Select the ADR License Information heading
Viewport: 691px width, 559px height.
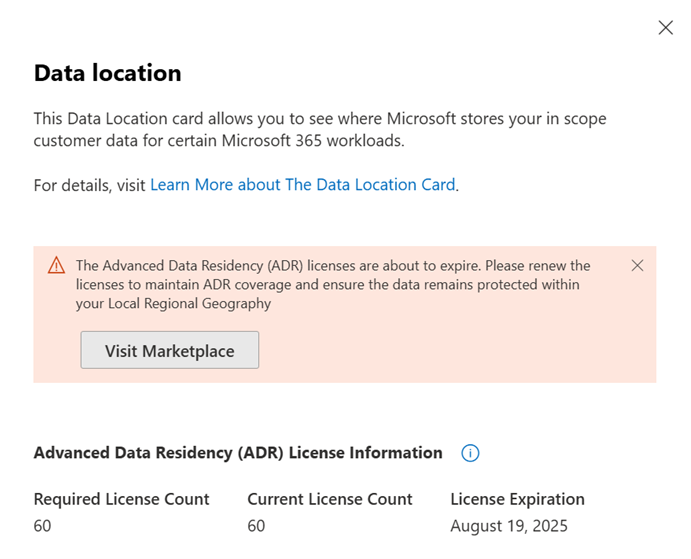pyautogui.click(x=238, y=453)
